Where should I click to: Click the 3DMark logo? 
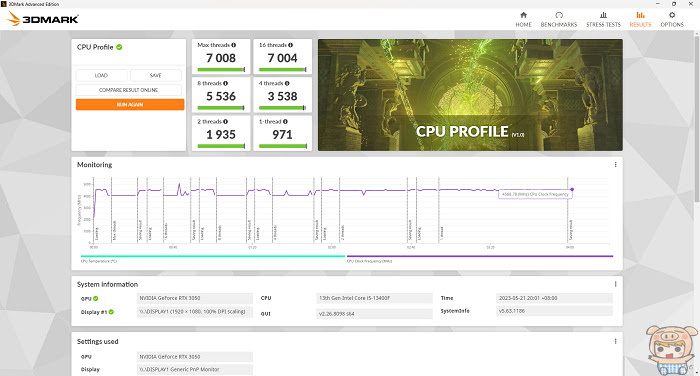(x=43, y=19)
